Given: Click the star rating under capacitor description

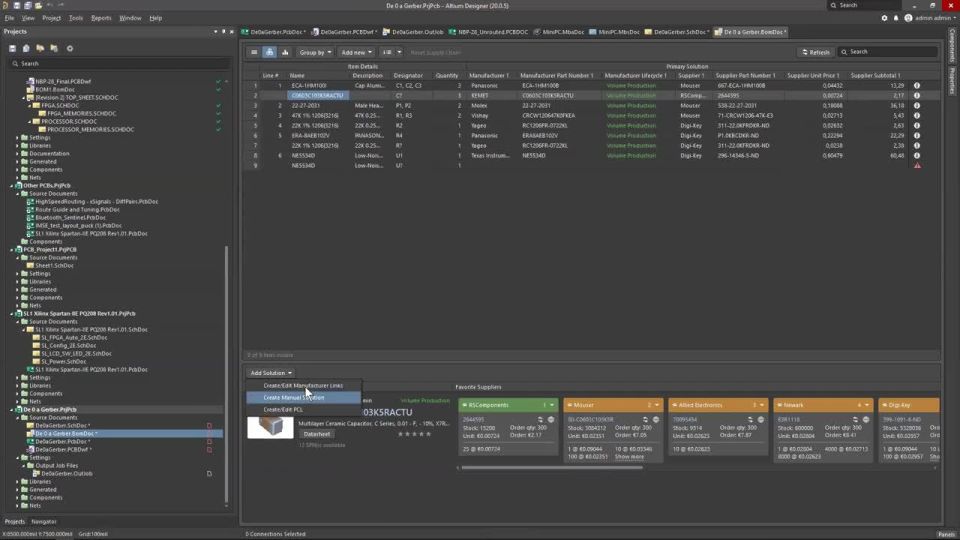Looking at the screenshot, I should (x=415, y=434).
